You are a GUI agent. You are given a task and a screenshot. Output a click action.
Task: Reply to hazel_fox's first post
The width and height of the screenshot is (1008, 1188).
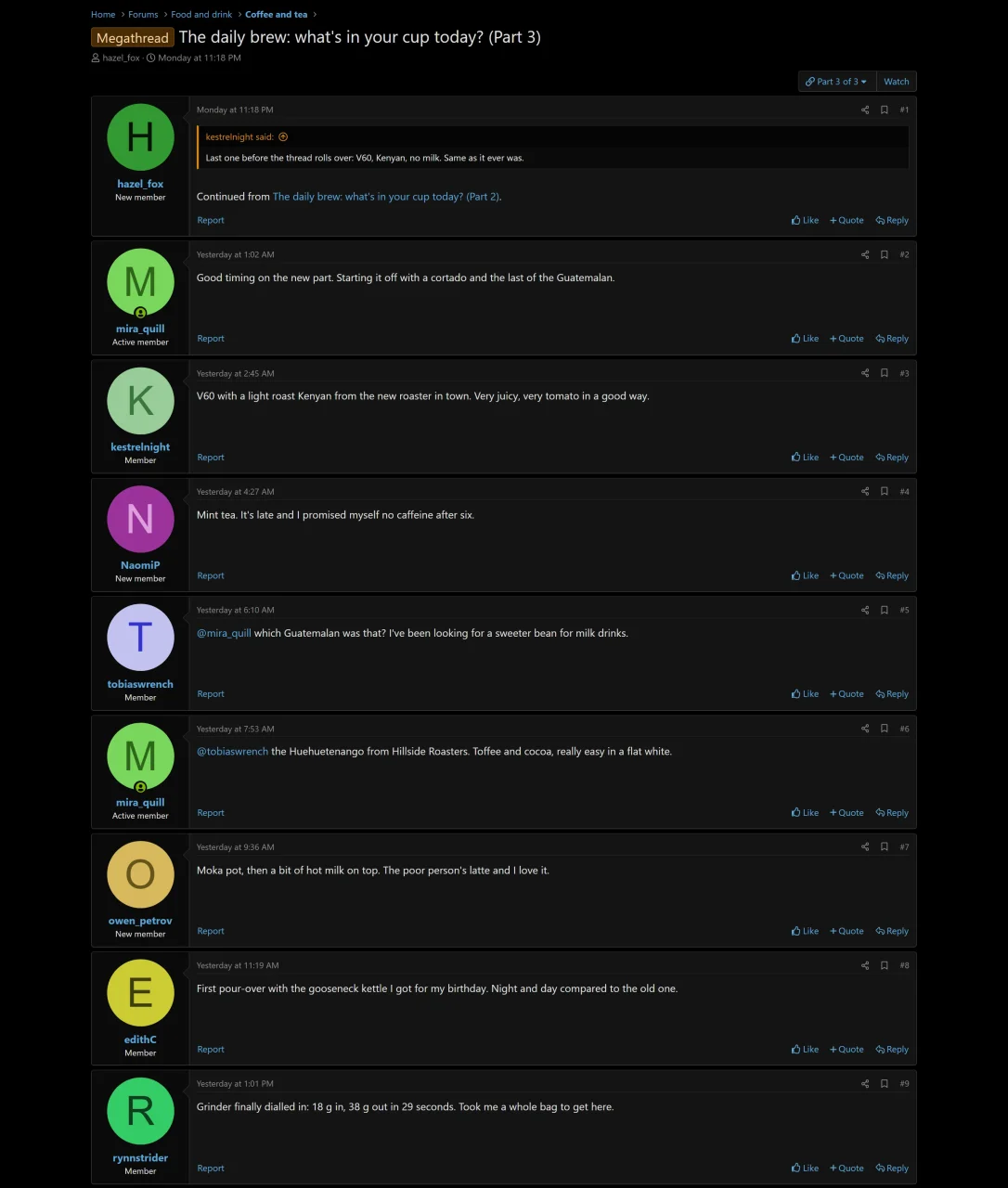(892, 221)
